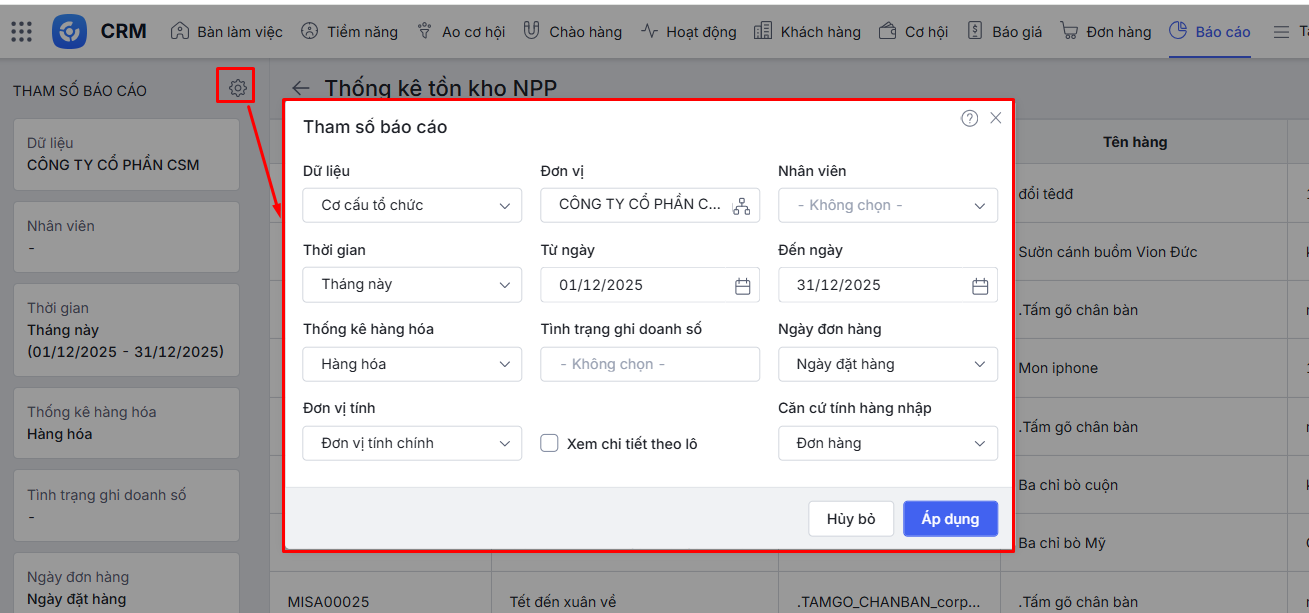Open the Báo giá menu item
The height and width of the screenshot is (613, 1309).
point(1005,32)
